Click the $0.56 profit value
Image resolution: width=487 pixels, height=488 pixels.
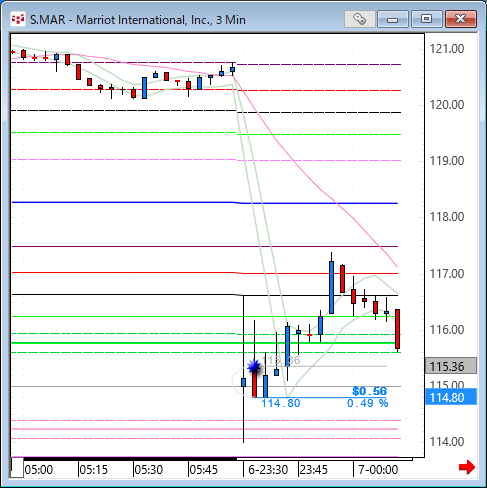[x=369, y=391]
